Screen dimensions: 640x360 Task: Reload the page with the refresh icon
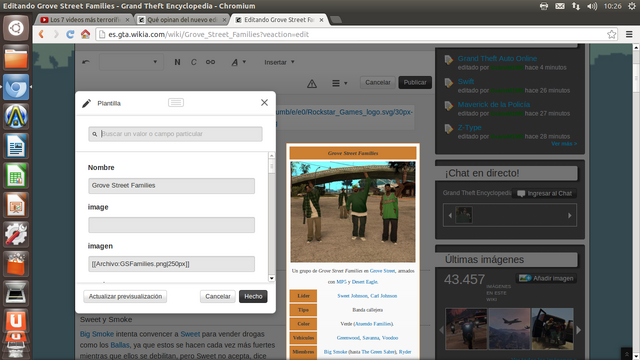pyautogui.click(x=70, y=34)
